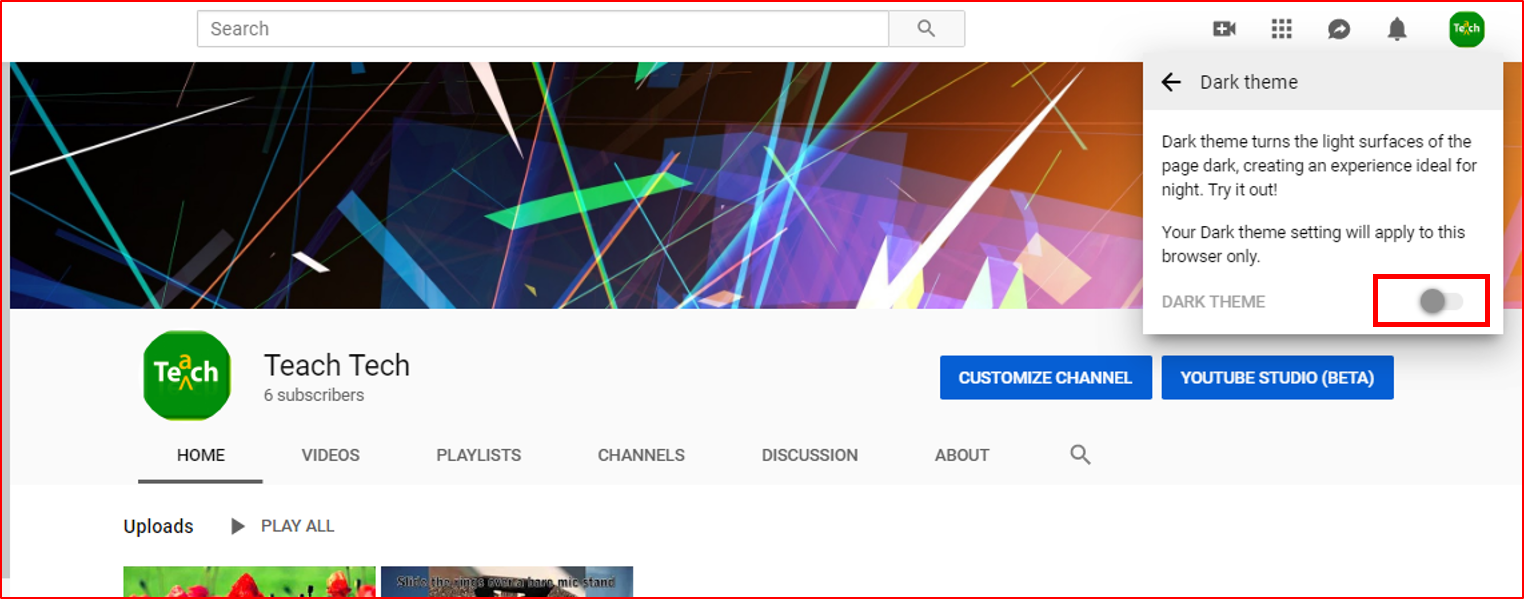Click the search magnifier button
Viewport: 1524px width, 599px height.
[x=926, y=29]
